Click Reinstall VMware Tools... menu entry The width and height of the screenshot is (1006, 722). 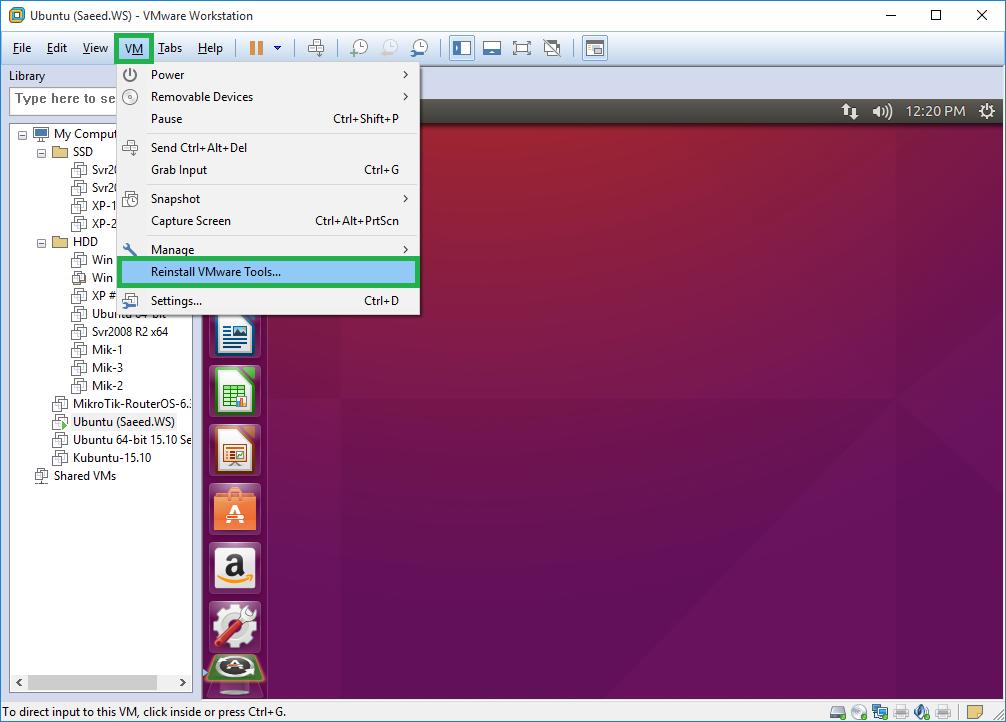(x=268, y=272)
